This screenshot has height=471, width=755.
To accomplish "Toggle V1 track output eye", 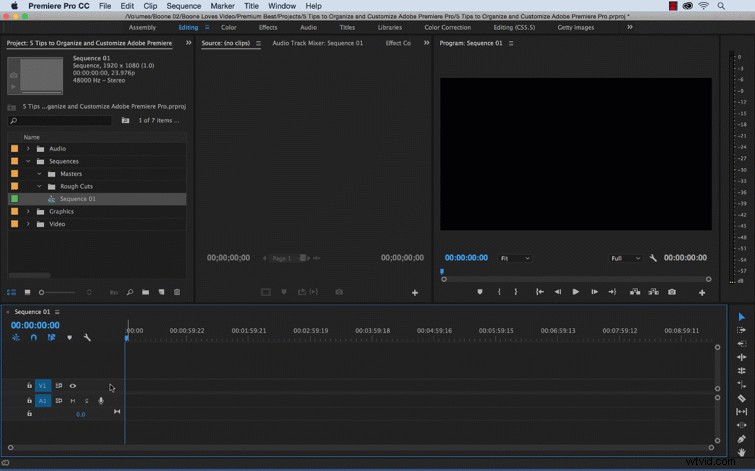I will coord(73,386).
